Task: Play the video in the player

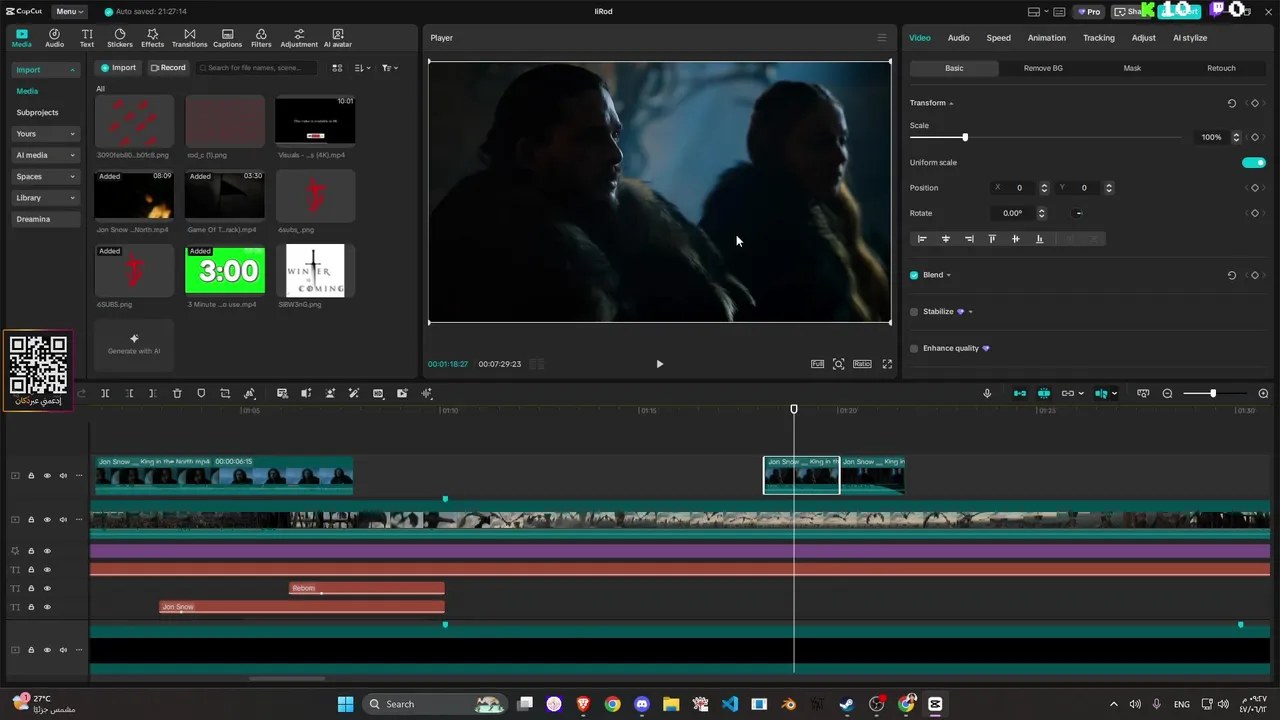Action: pos(659,364)
